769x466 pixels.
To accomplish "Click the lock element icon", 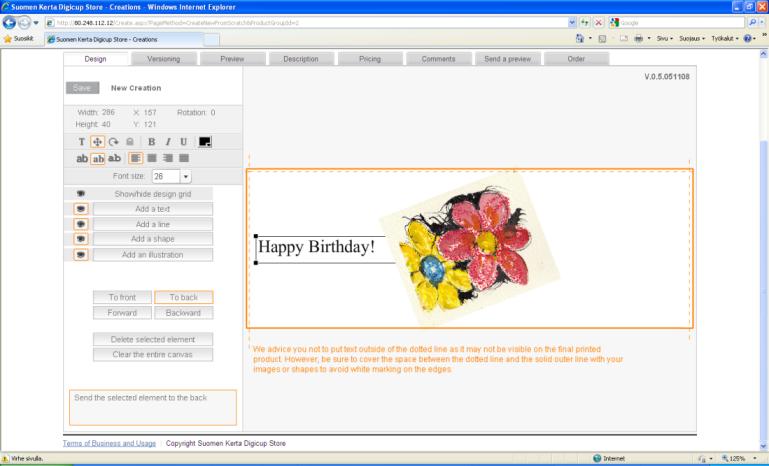I will click(x=129, y=142).
